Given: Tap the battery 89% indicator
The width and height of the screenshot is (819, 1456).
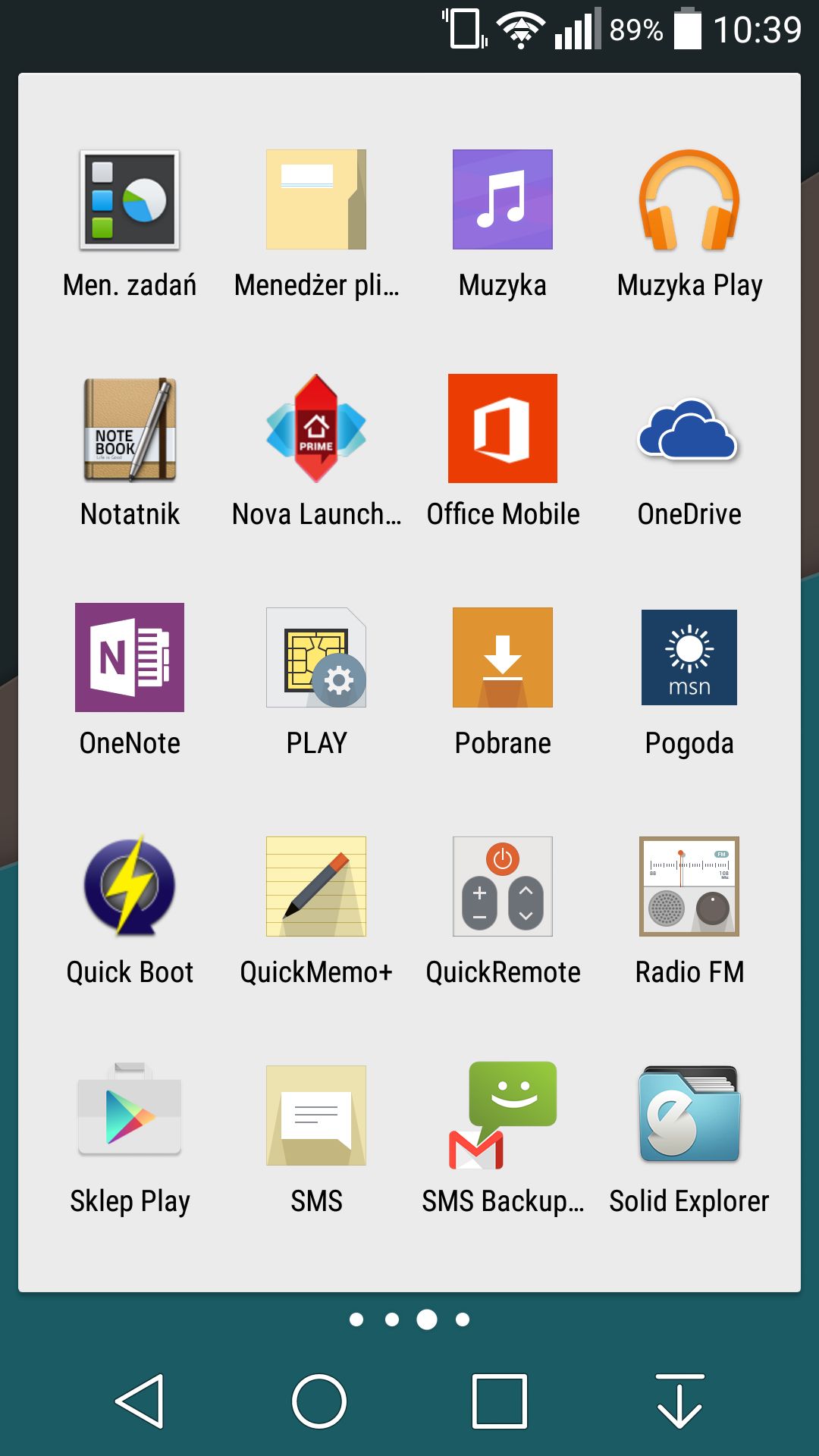Looking at the screenshot, I should click(x=657, y=29).
